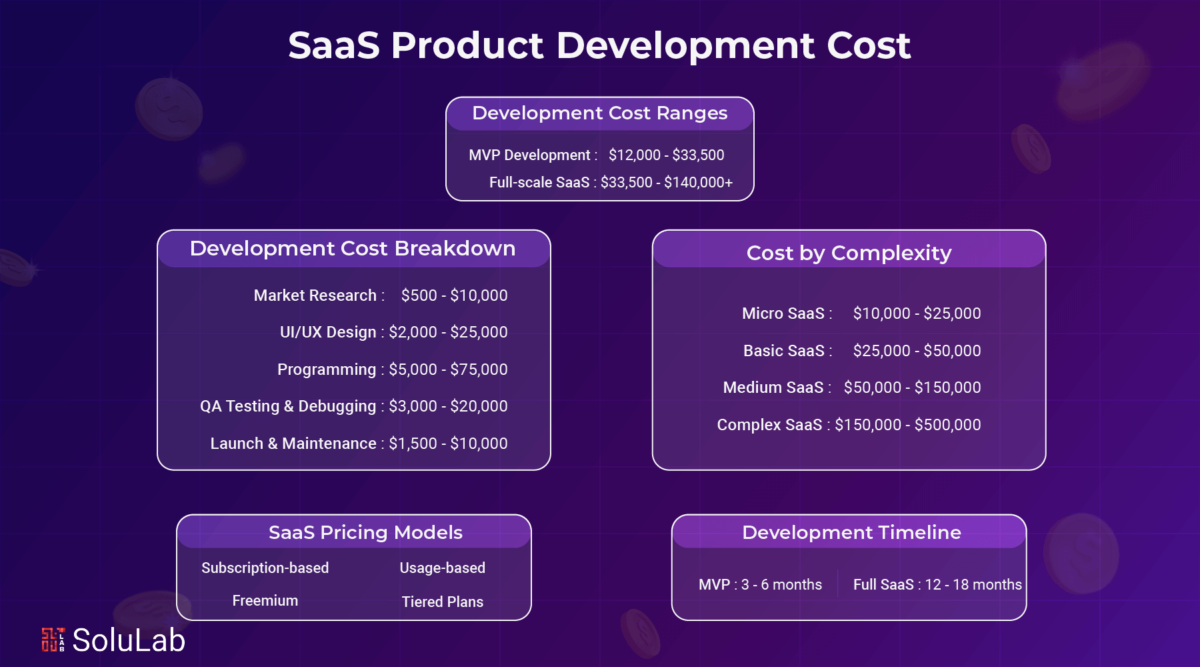Click the Development Timeline header
The width and height of the screenshot is (1200, 667).
point(851,532)
